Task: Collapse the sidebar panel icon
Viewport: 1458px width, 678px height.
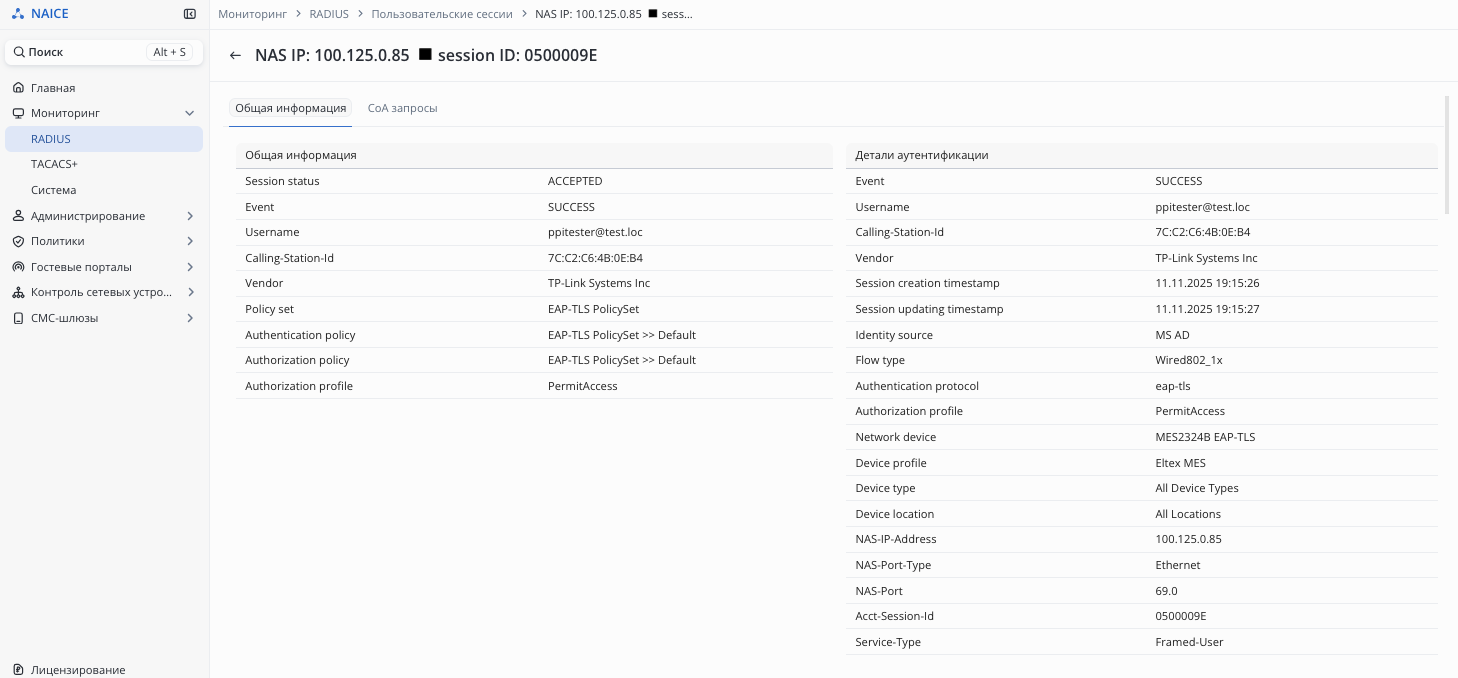Action: click(190, 14)
